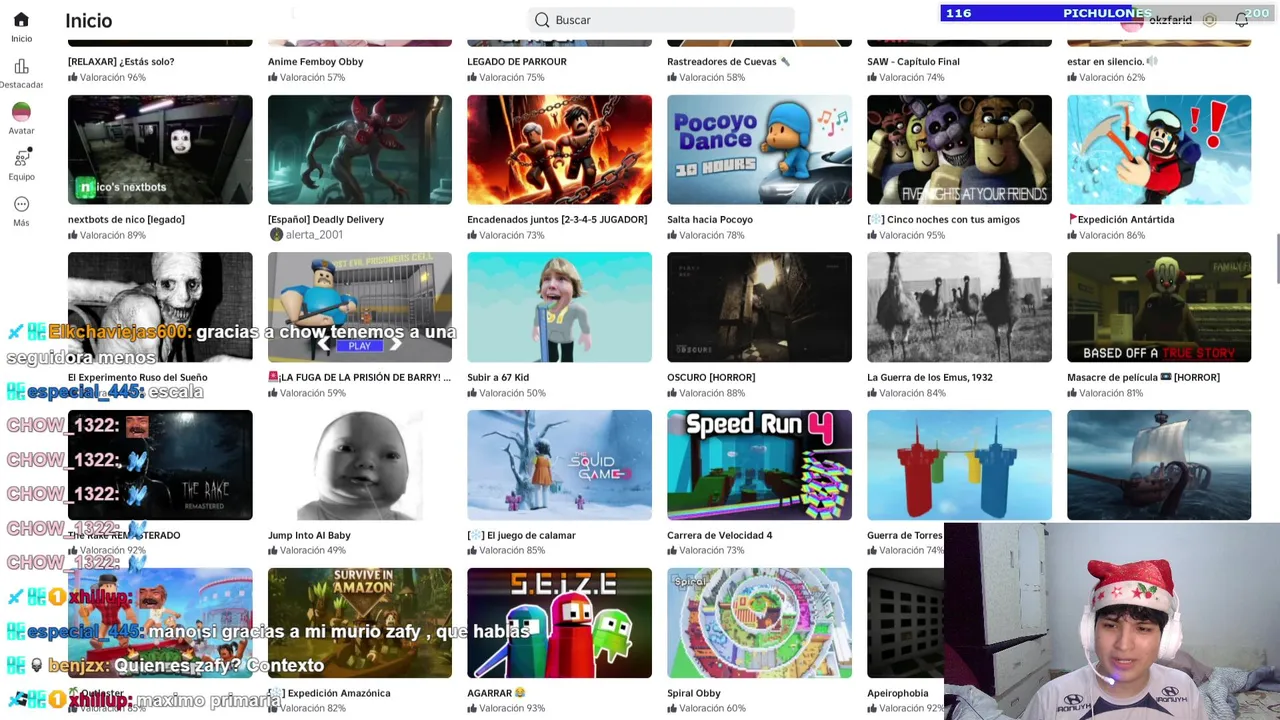Open the Destacadas charts icon in sidebar
The width and height of the screenshot is (1280, 720).
21,67
